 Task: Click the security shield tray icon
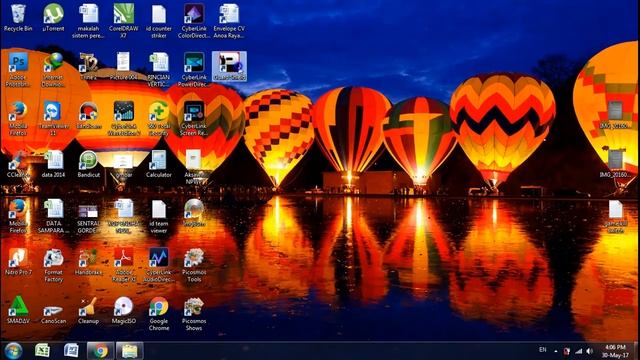(x=567, y=351)
